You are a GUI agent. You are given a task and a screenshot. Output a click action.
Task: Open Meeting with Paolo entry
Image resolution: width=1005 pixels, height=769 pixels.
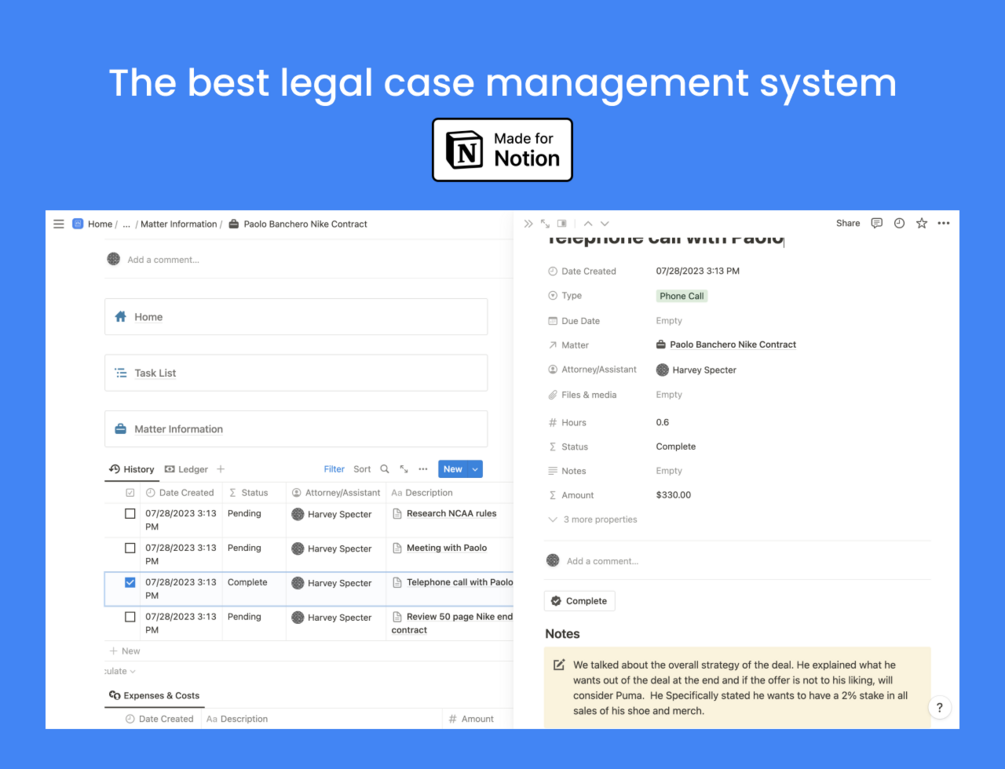[447, 548]
